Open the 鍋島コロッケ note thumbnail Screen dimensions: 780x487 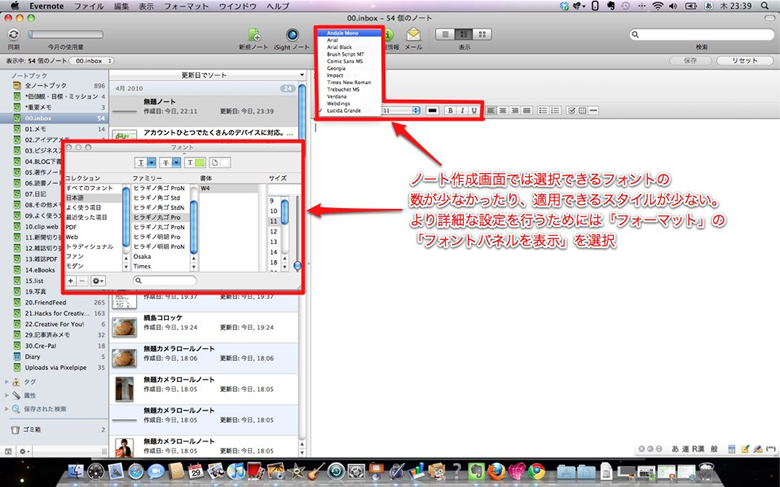(x=124, y=327)
